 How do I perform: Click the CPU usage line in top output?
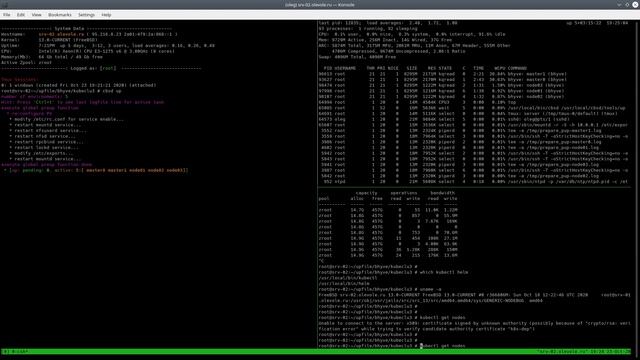click(x=412, y=34)
